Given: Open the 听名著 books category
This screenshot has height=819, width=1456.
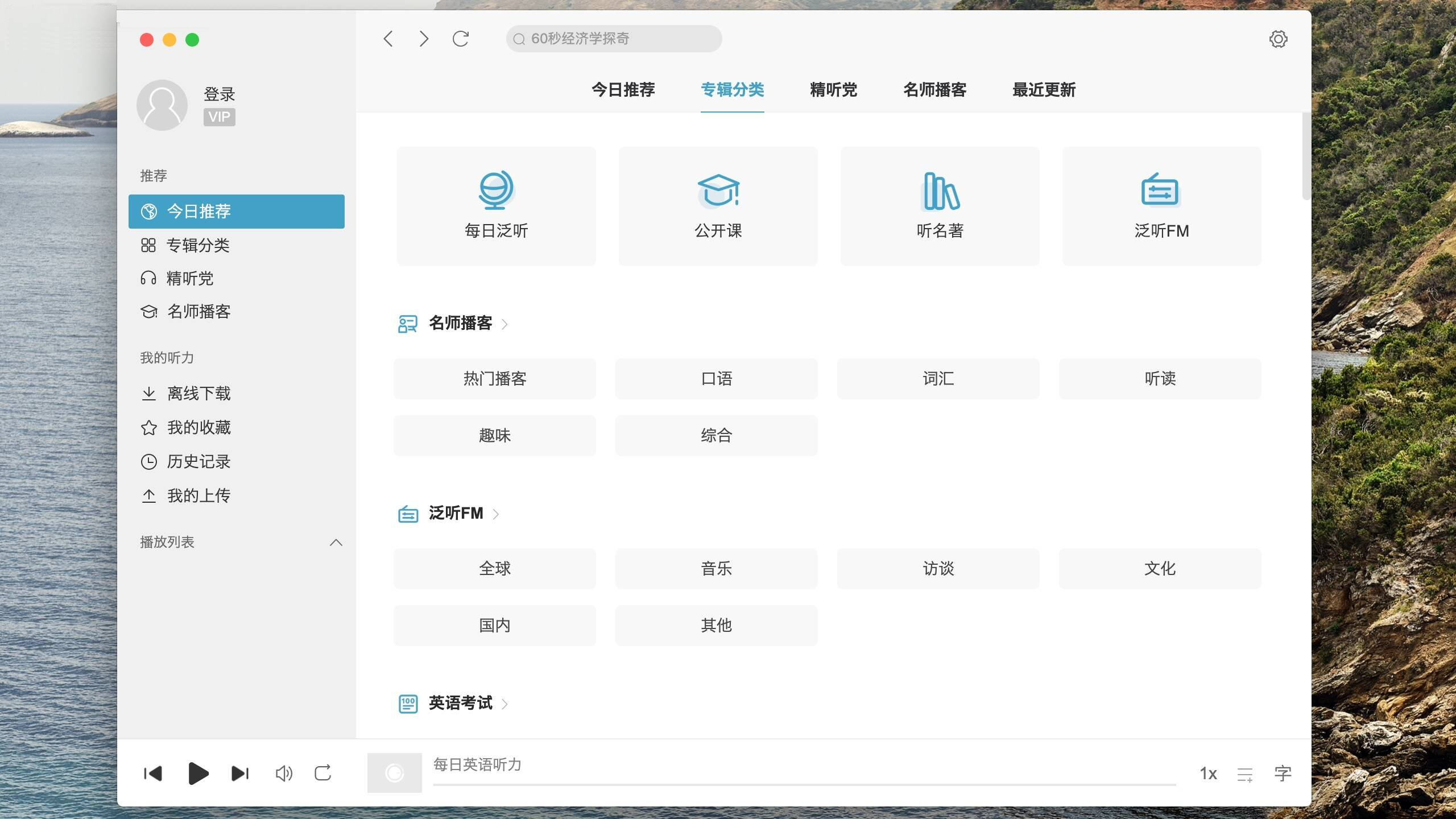Looking at the screenshot, I should 940,206.
